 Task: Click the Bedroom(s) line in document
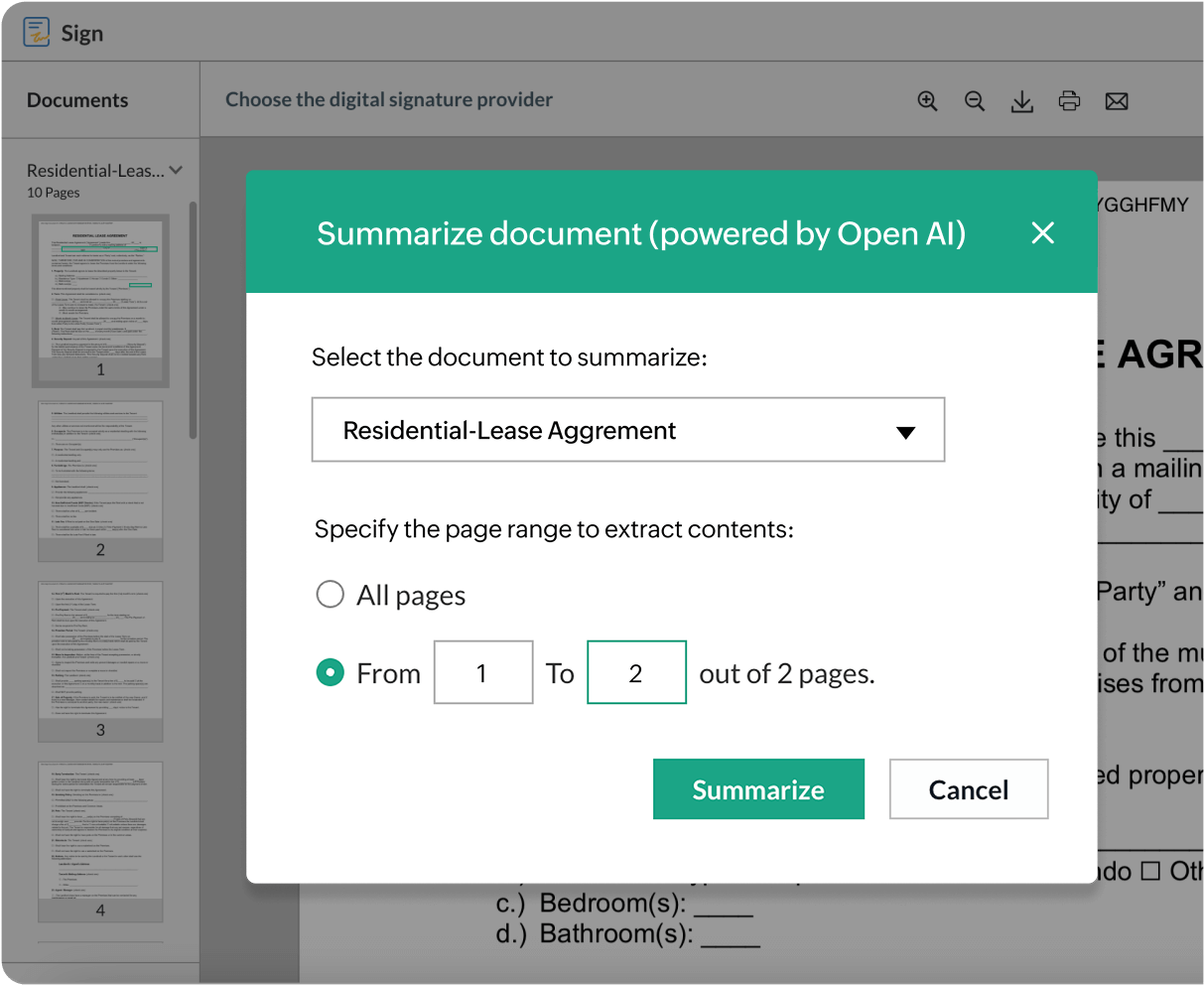[x=624, y=904]
